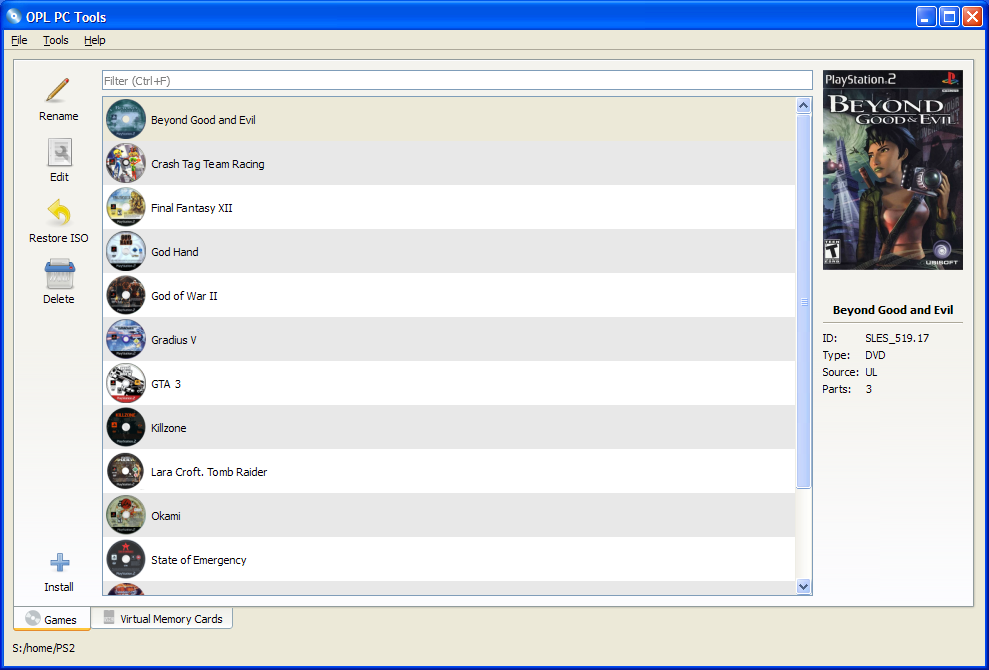The width and height of the screenshot is (989, 670).
Task: Click the Install plus icon
Action: click(x=59, y=562)
